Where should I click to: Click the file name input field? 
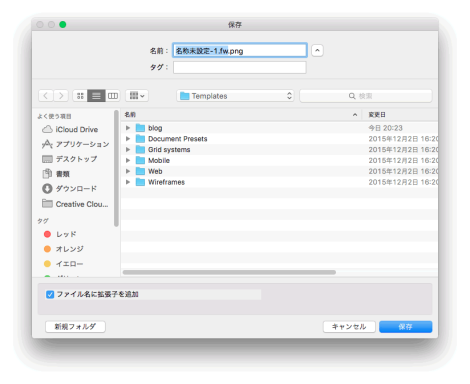(x=240, y=51)
